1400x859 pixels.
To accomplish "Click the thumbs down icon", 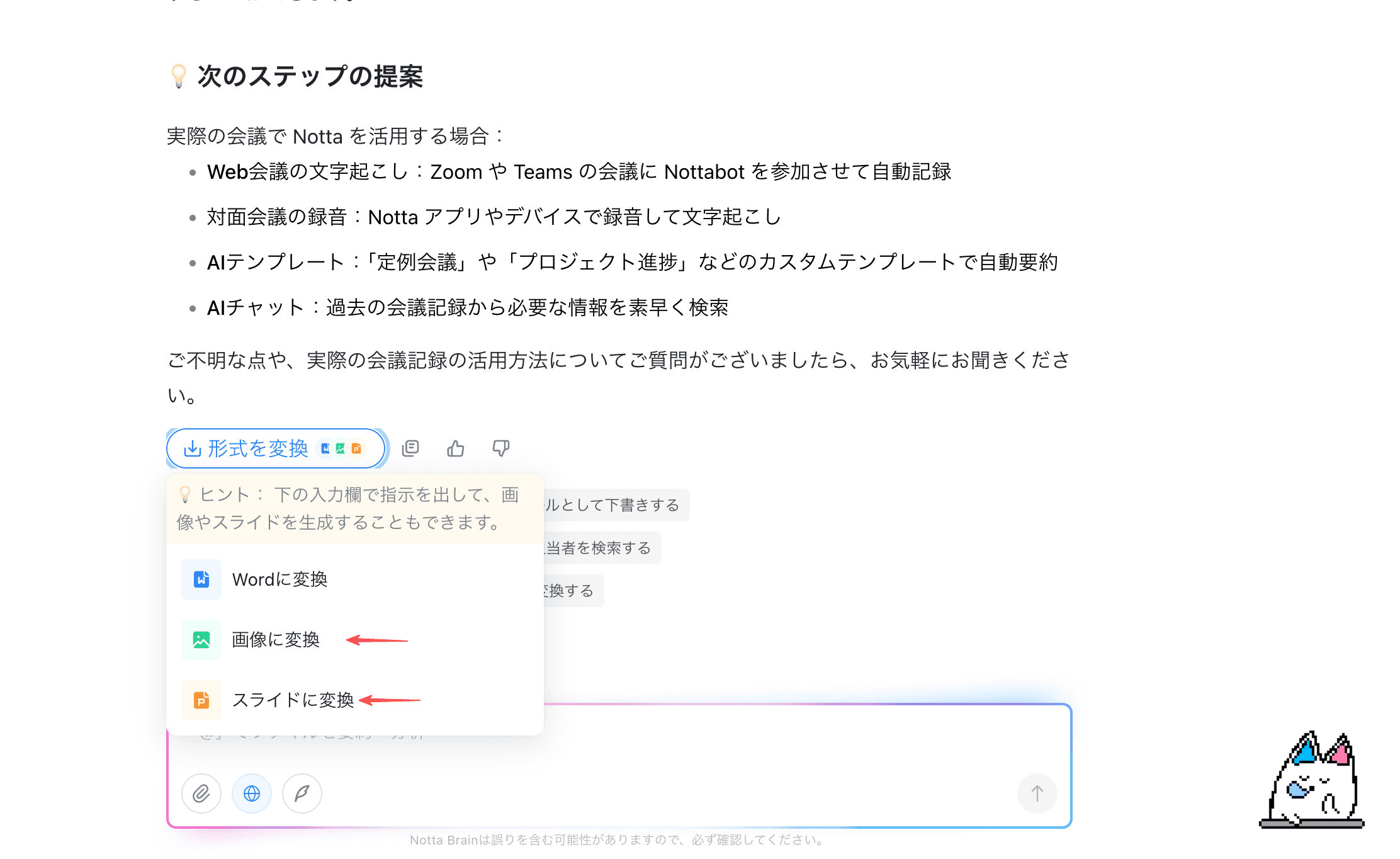I will [x=501, y=448].
